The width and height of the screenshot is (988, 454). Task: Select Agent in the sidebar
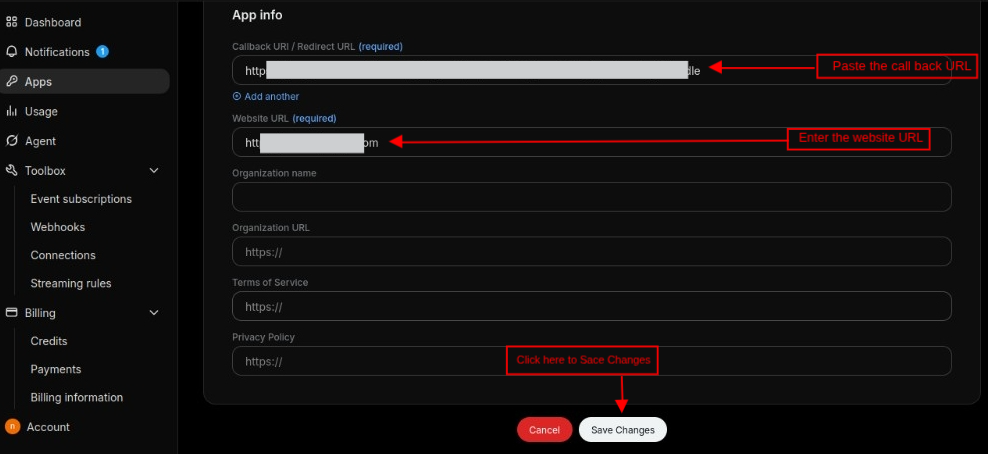(40, 141)
